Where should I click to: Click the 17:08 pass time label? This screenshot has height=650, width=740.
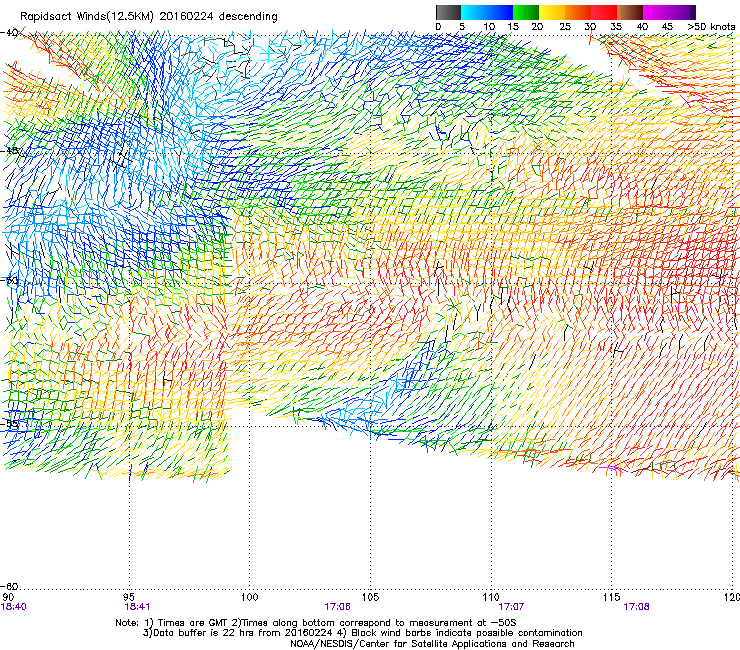point(636,607)
